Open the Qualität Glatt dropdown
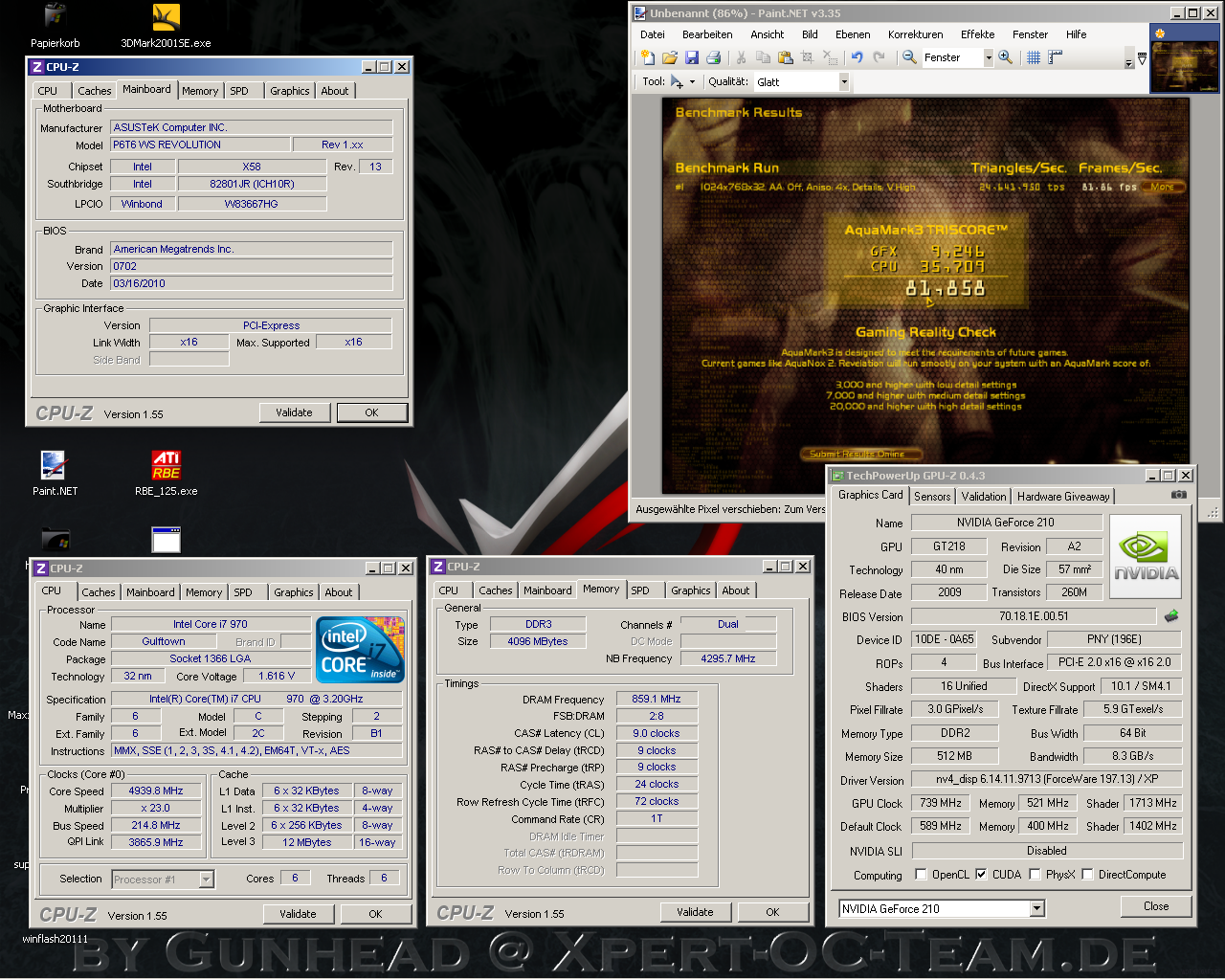1225x980 pixels. coord(844,82)
